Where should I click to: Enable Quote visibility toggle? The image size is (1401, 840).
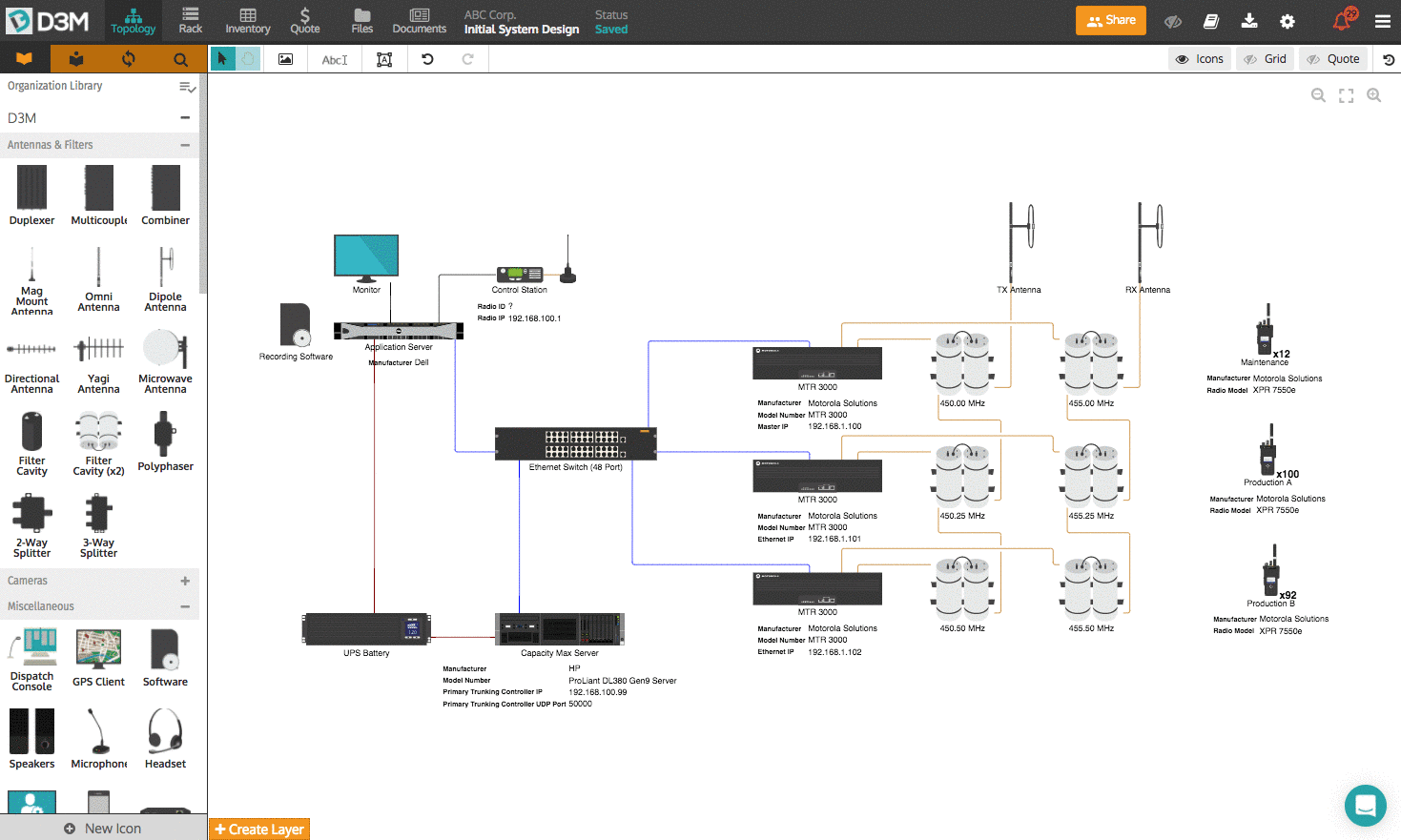coord(1332,58)
